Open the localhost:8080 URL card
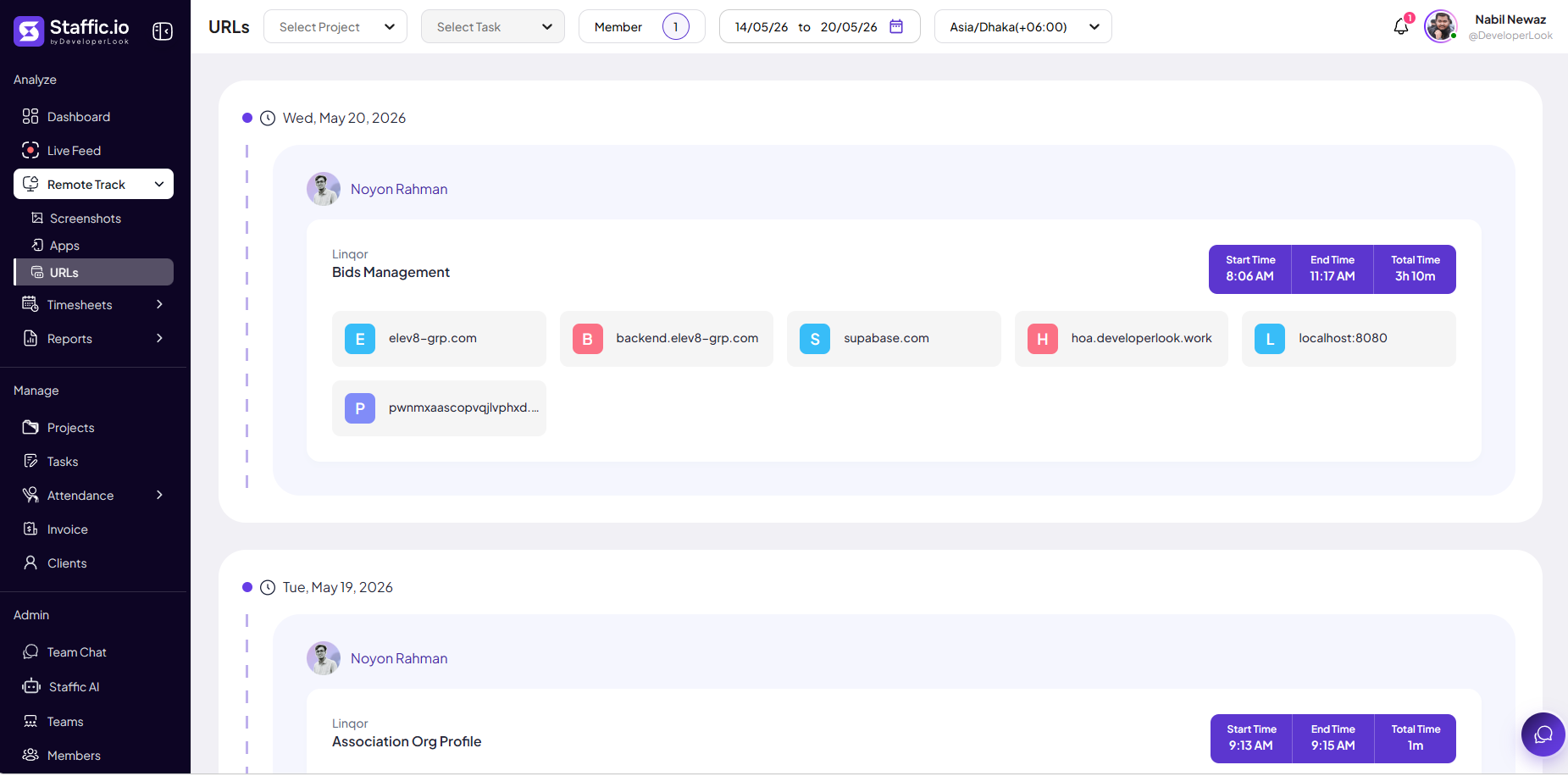This screenshot has height=776, width=1568. coord(1349,339)
